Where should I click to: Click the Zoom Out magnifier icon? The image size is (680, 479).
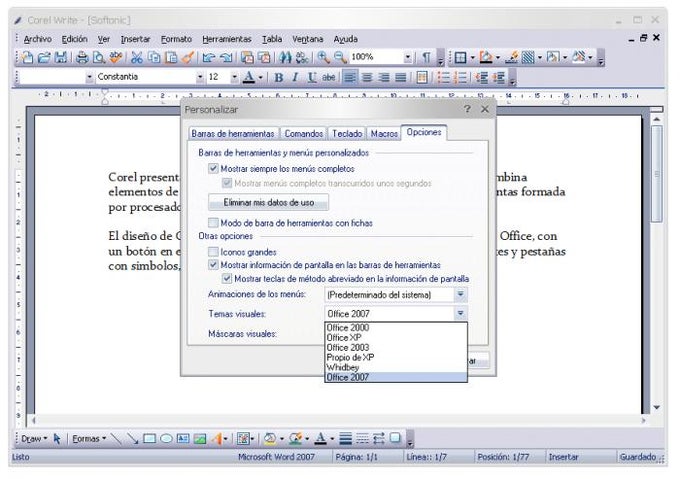coord(340,57)
